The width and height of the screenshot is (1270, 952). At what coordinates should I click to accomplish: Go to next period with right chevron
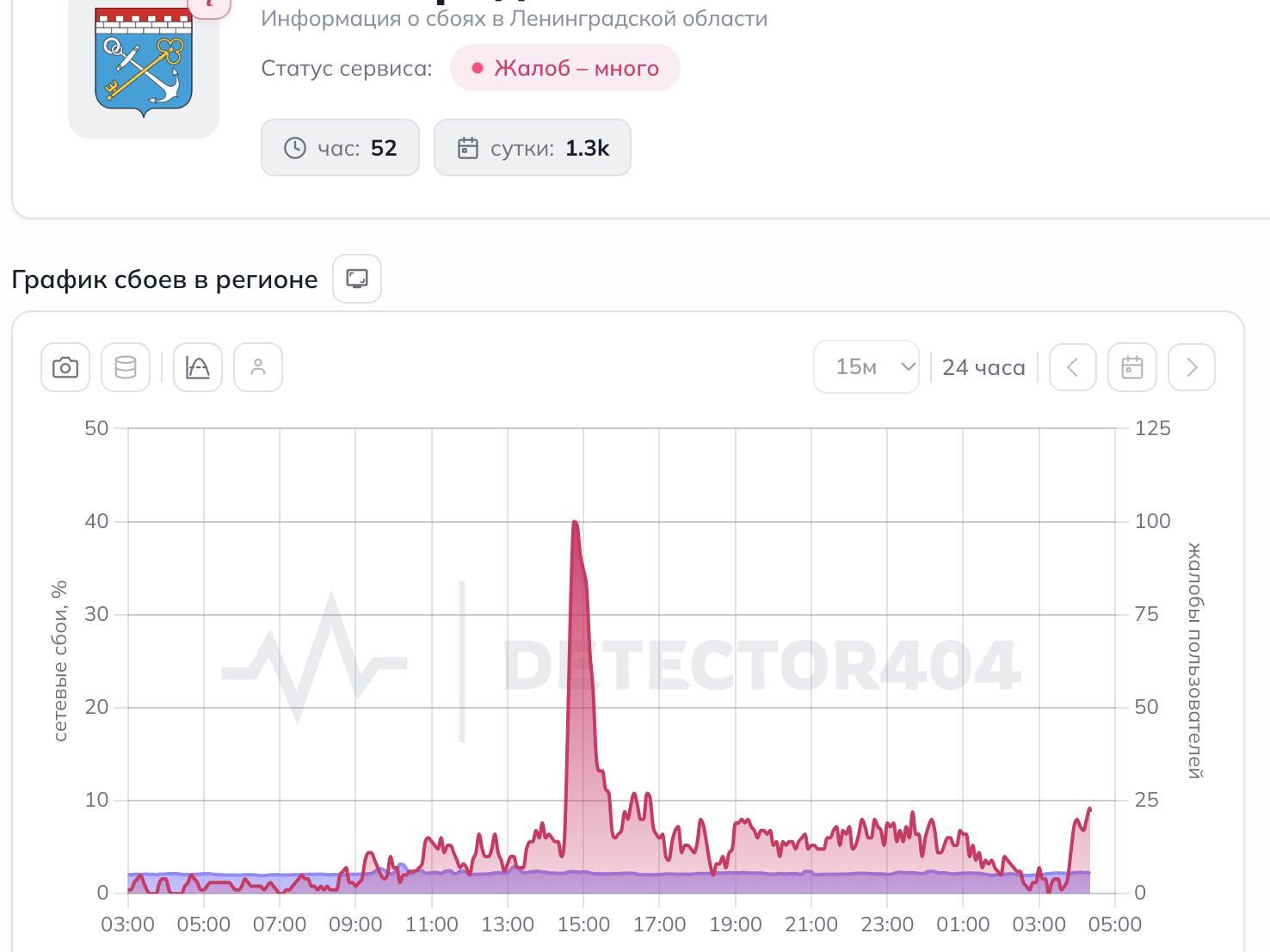1192,367
